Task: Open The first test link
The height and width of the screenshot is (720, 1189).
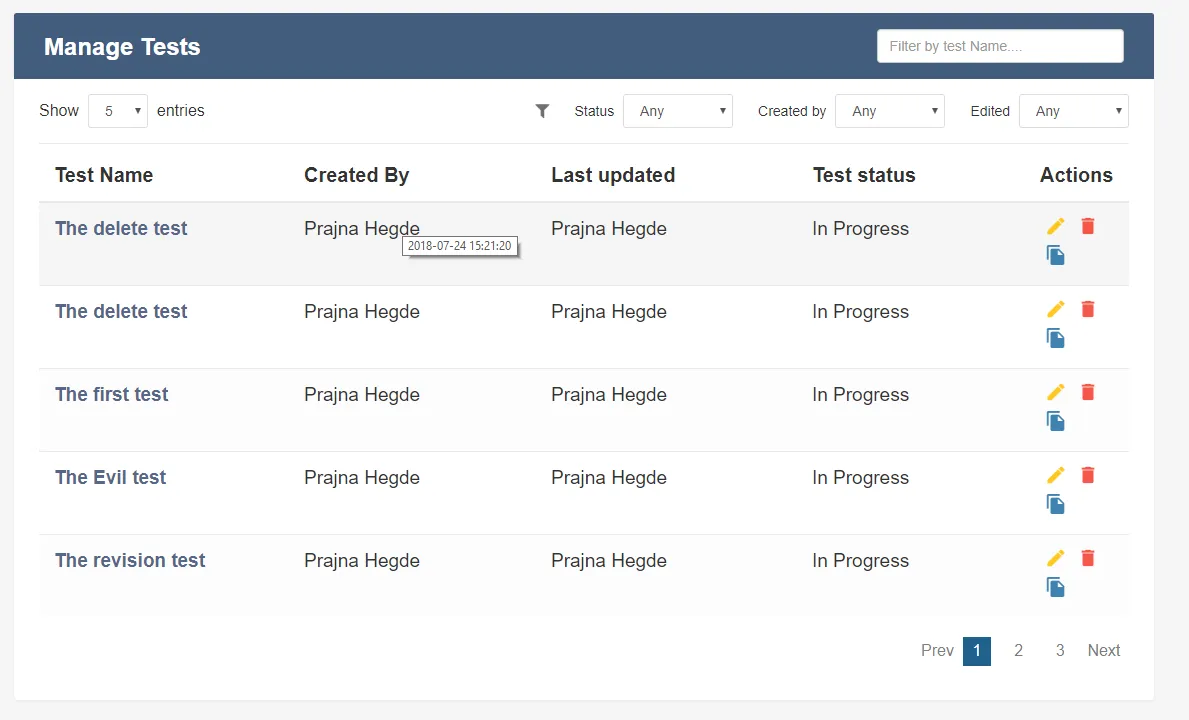Action: click(x=112, y=395)
